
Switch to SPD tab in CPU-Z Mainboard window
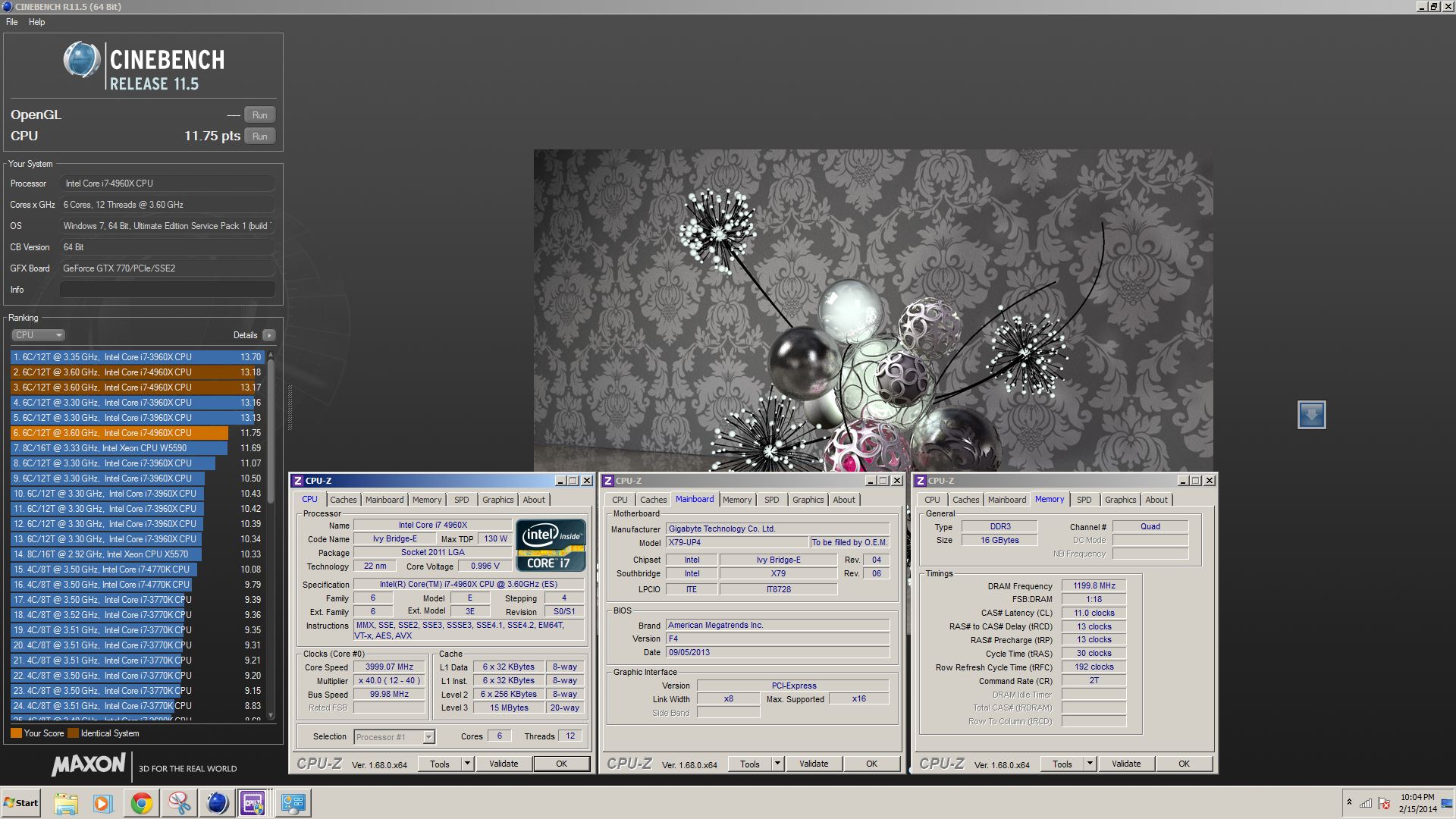[x=771, y=500]
